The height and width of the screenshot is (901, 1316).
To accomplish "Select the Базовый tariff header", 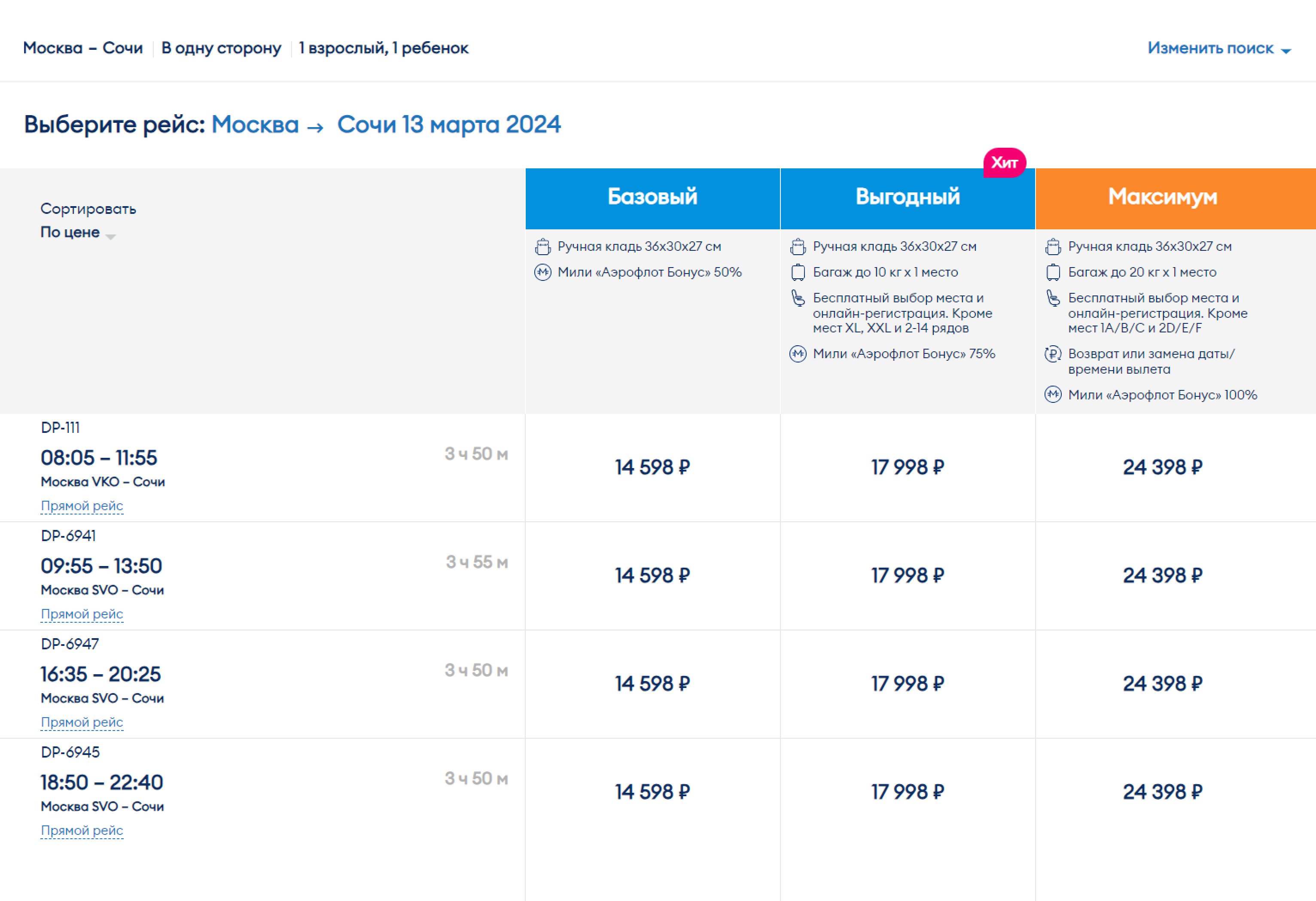I will pos(652,198).
